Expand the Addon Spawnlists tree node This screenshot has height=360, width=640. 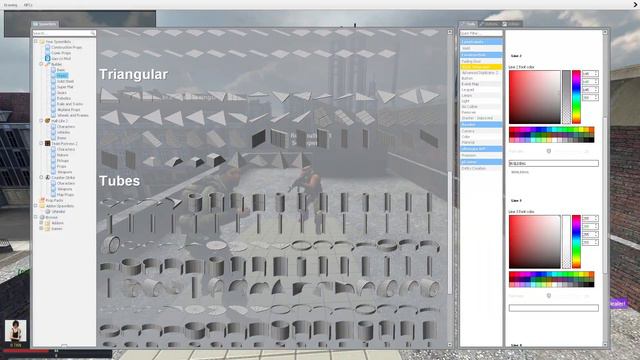[36, 206]
